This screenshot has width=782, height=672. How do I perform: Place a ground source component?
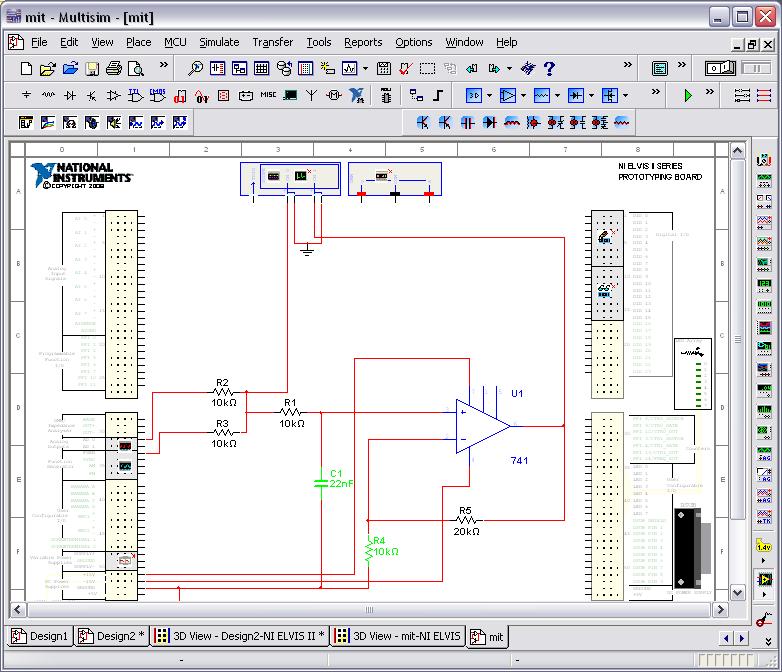[x=26, y=96]
